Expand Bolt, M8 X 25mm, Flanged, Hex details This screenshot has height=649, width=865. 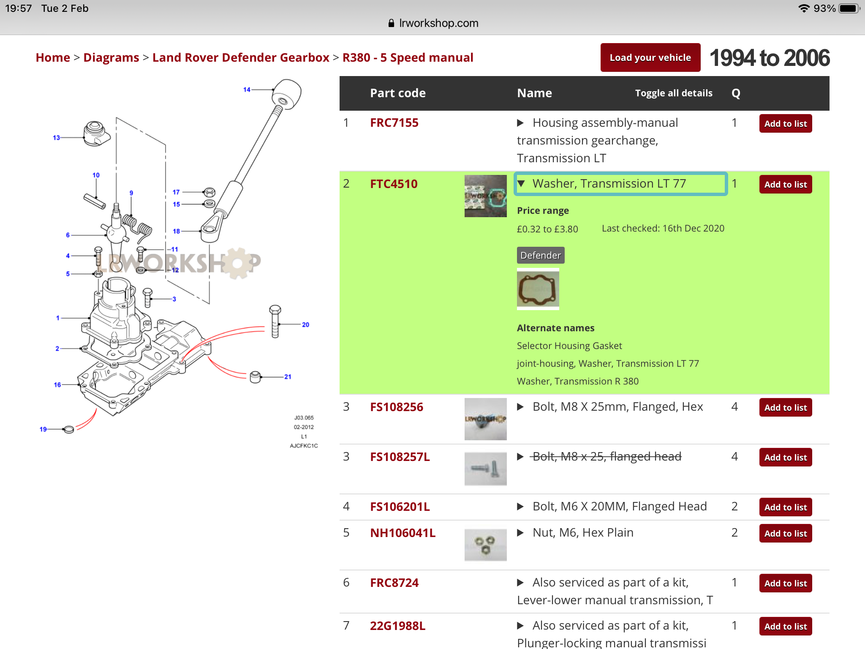coord(520,407)
